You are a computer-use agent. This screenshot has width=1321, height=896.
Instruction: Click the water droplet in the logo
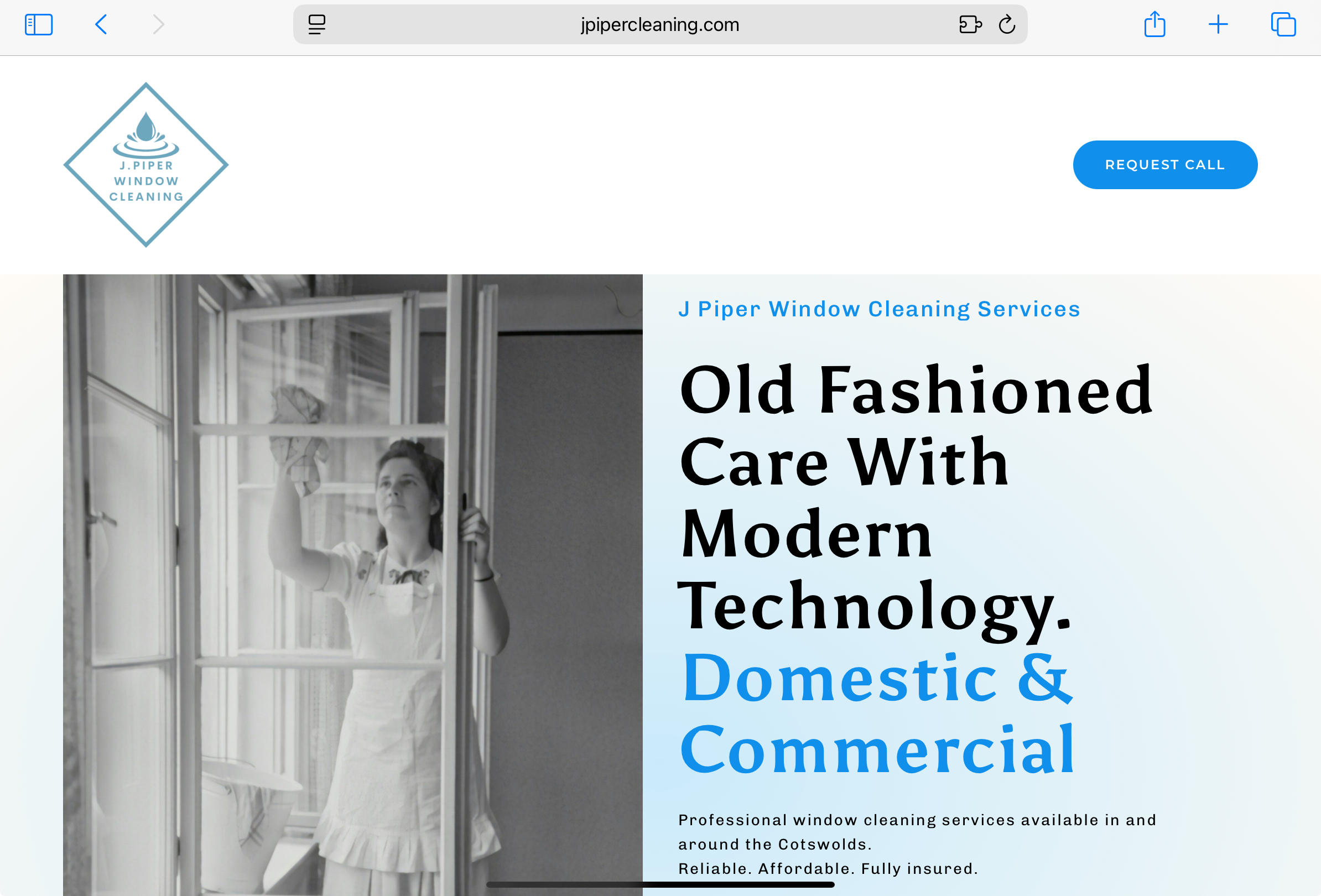click(x=146, y=126)
